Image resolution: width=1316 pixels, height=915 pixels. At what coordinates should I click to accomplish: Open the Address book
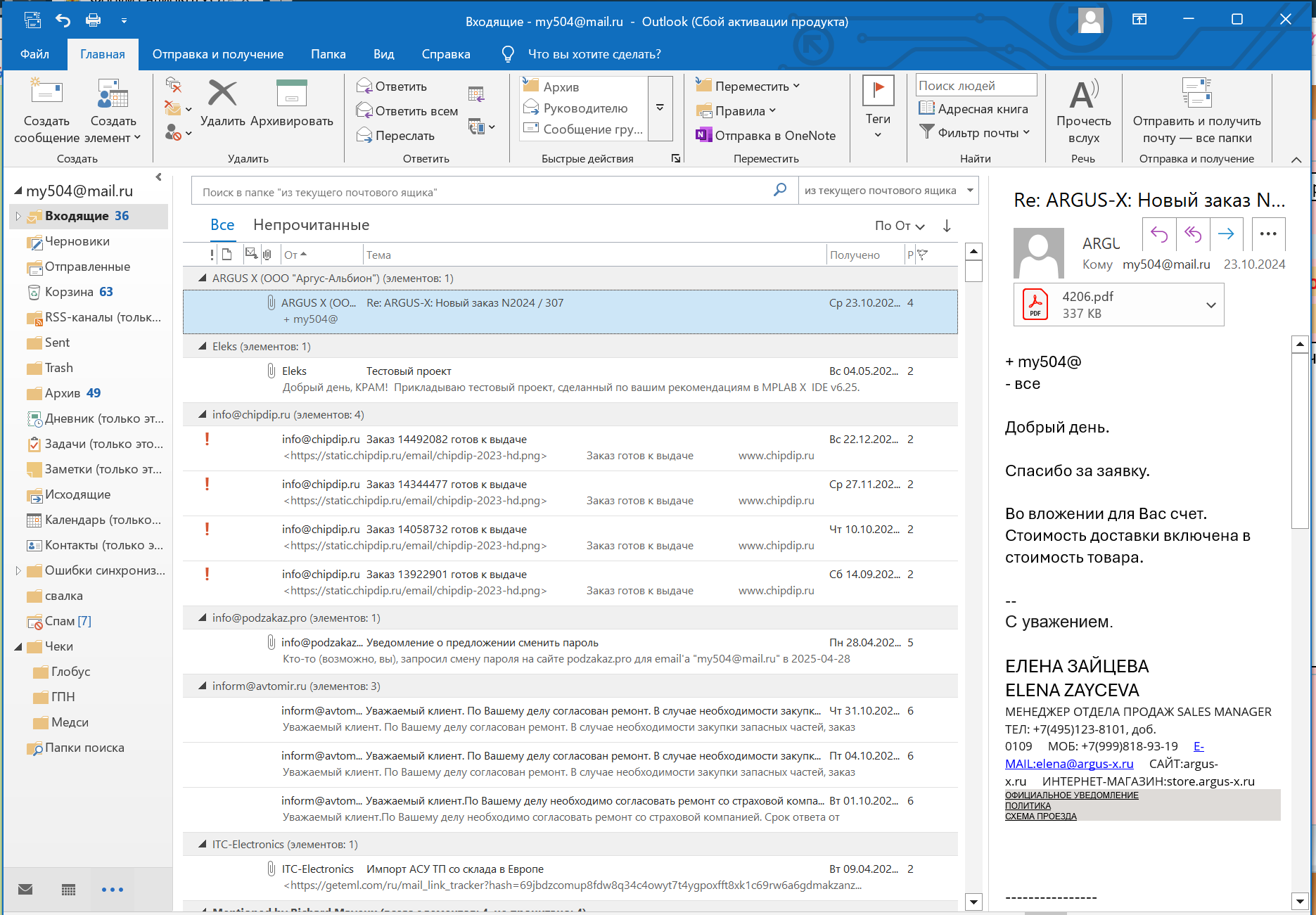pos(973,109)
